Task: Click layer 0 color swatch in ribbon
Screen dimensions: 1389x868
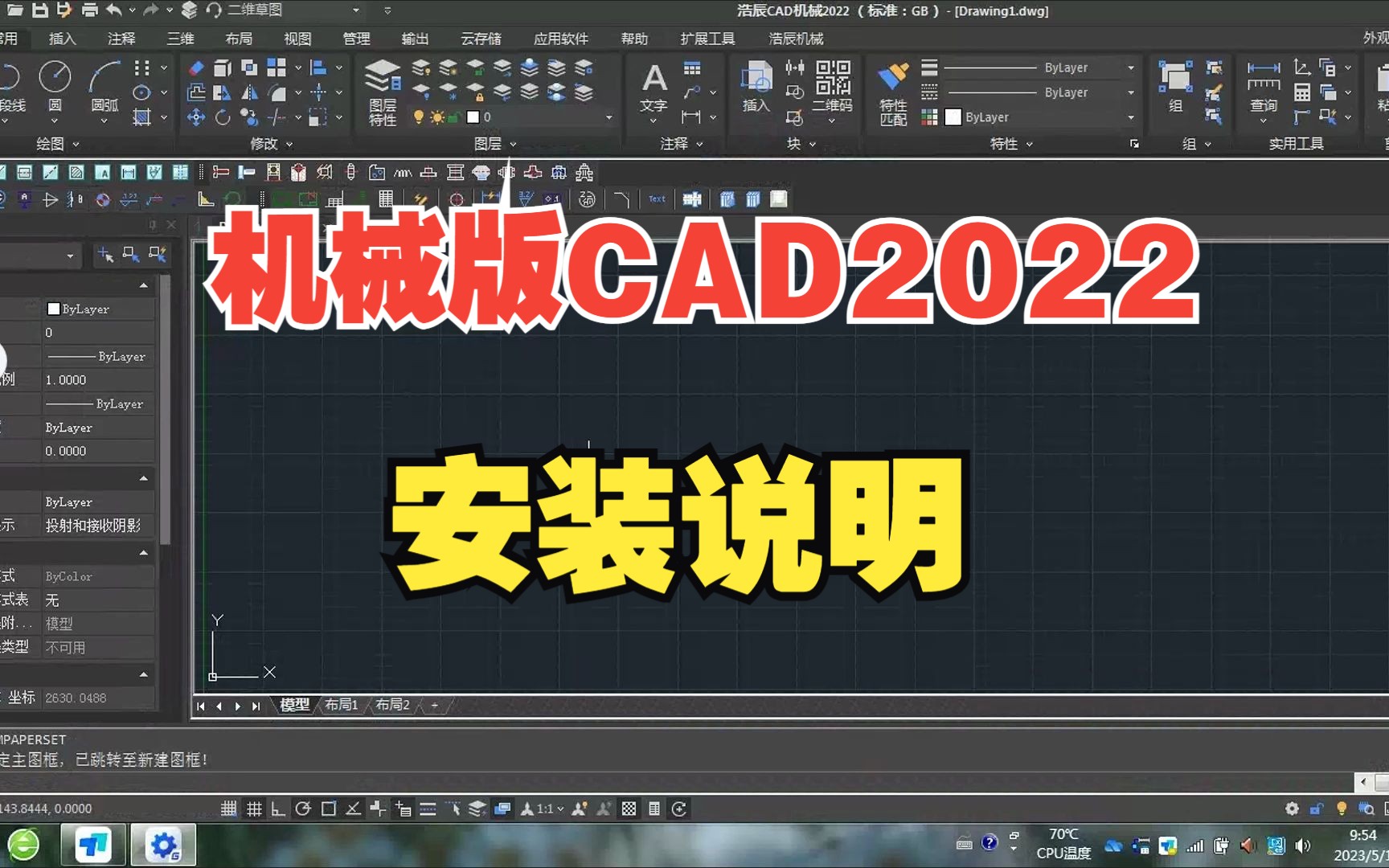Action: click(x=473, y=117)
